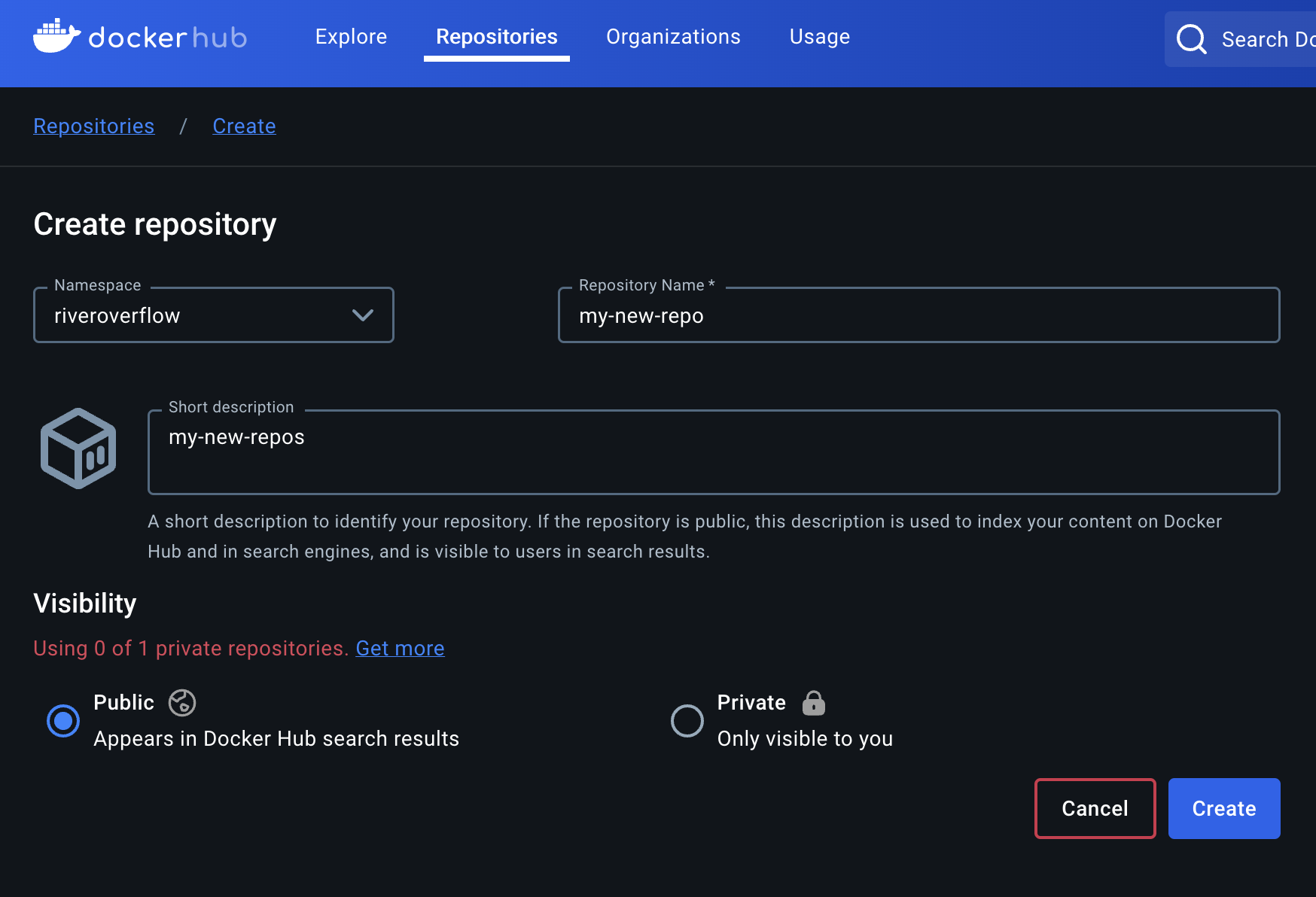Click the 'Only visible to you' text
1316x897 pixels.
click(805, 739)
